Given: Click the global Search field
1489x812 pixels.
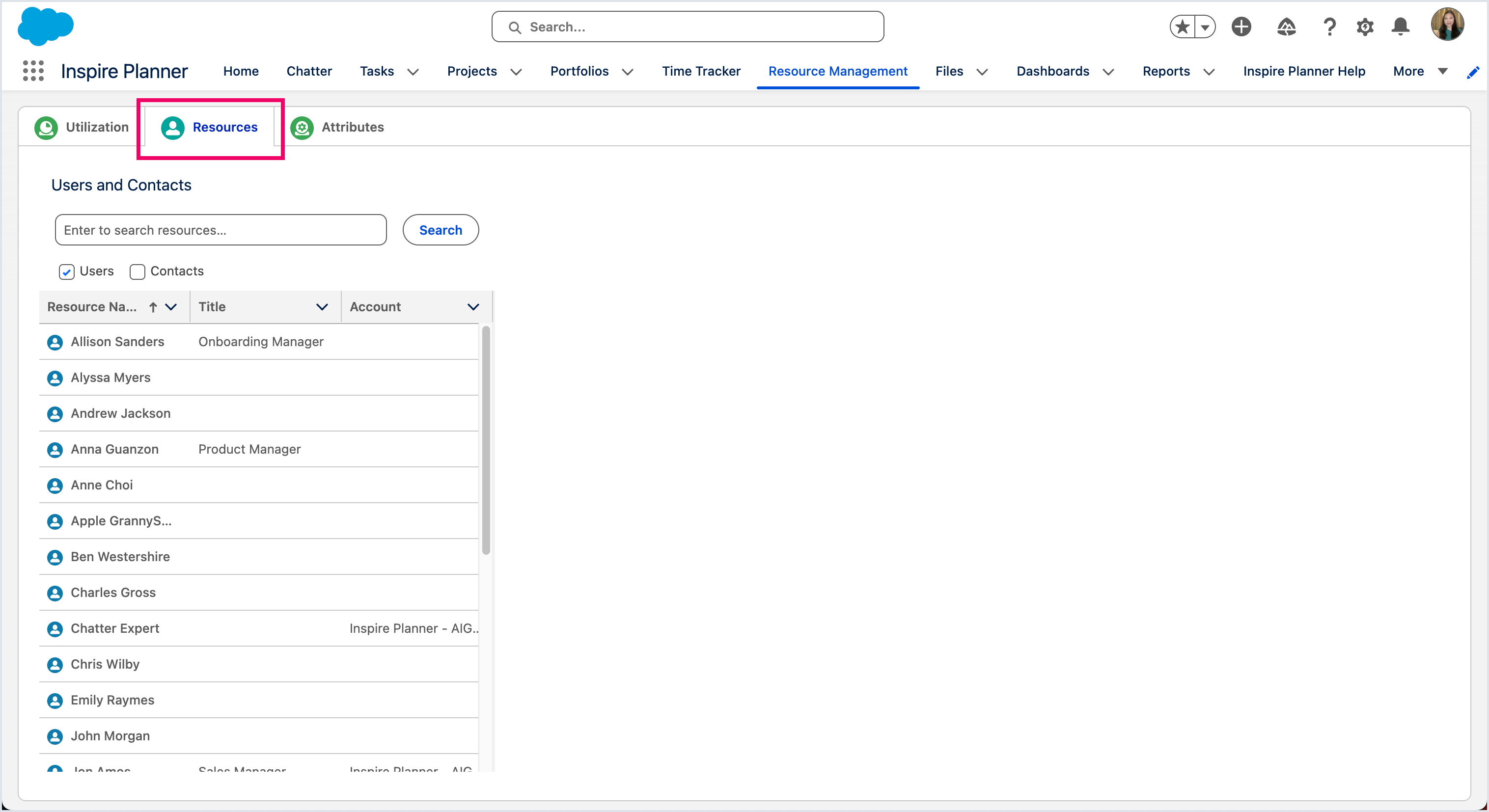Looking at the screenshot, I should tap(687, 27).
